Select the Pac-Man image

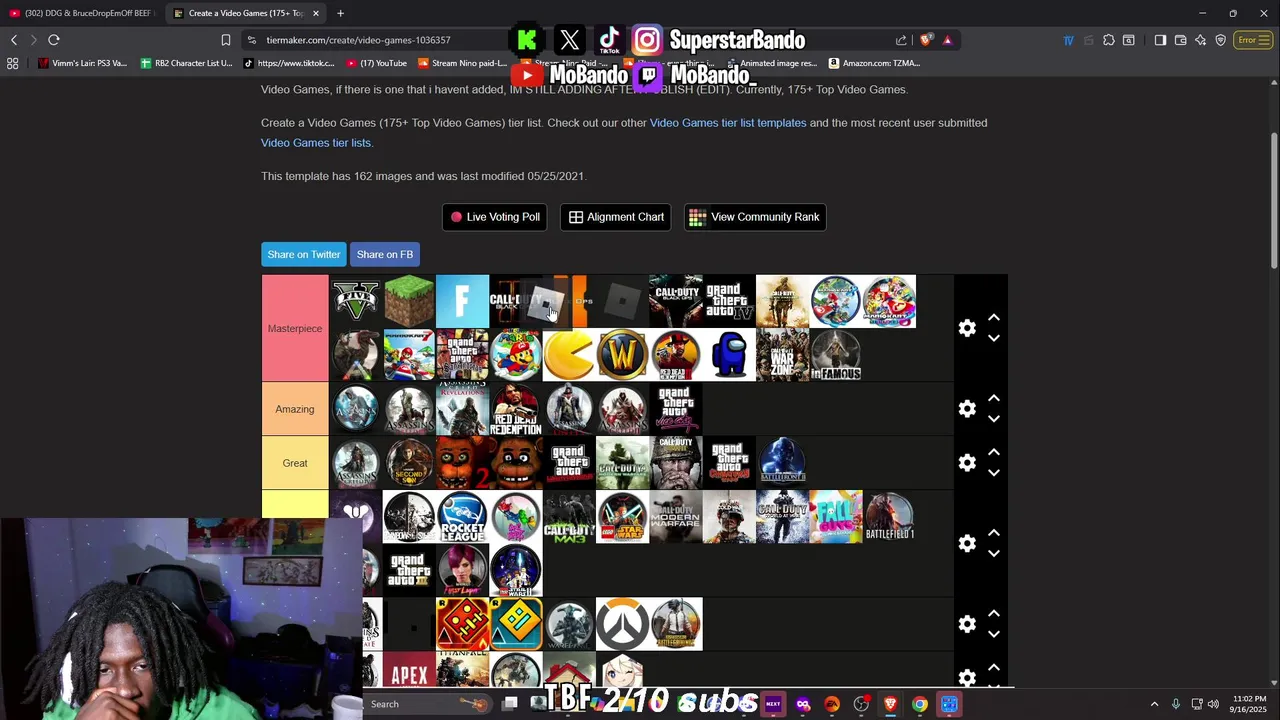(569, 355)
